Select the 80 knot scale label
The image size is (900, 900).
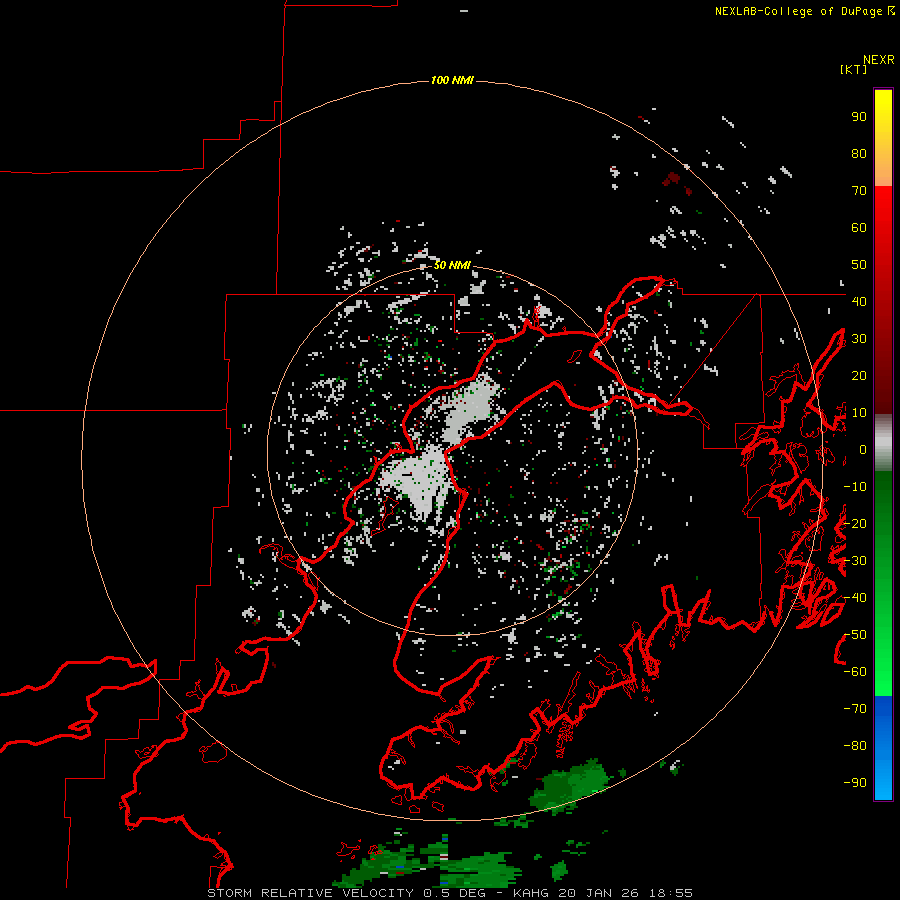pyautogui.click(x=859, y=154)
